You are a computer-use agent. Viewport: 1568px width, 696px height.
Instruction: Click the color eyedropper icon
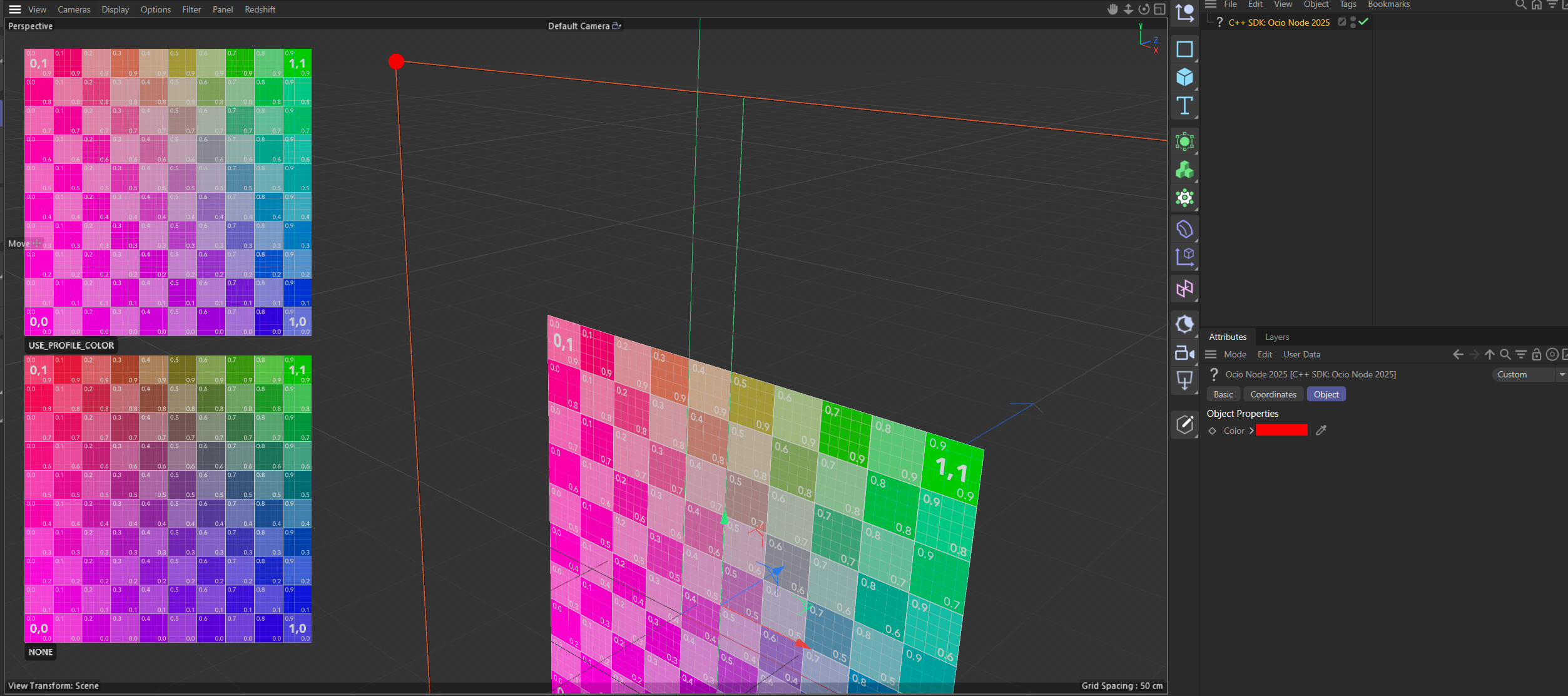click(x=1321, y=431)
